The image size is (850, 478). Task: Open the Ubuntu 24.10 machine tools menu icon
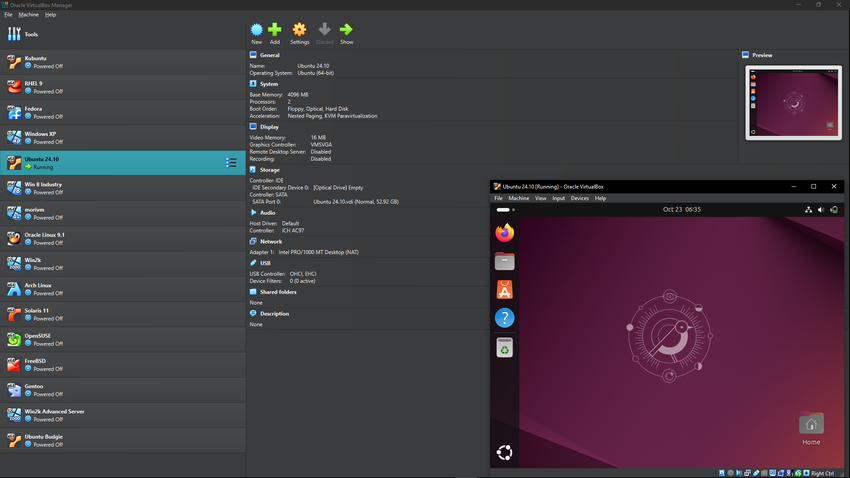pos(231,163)
